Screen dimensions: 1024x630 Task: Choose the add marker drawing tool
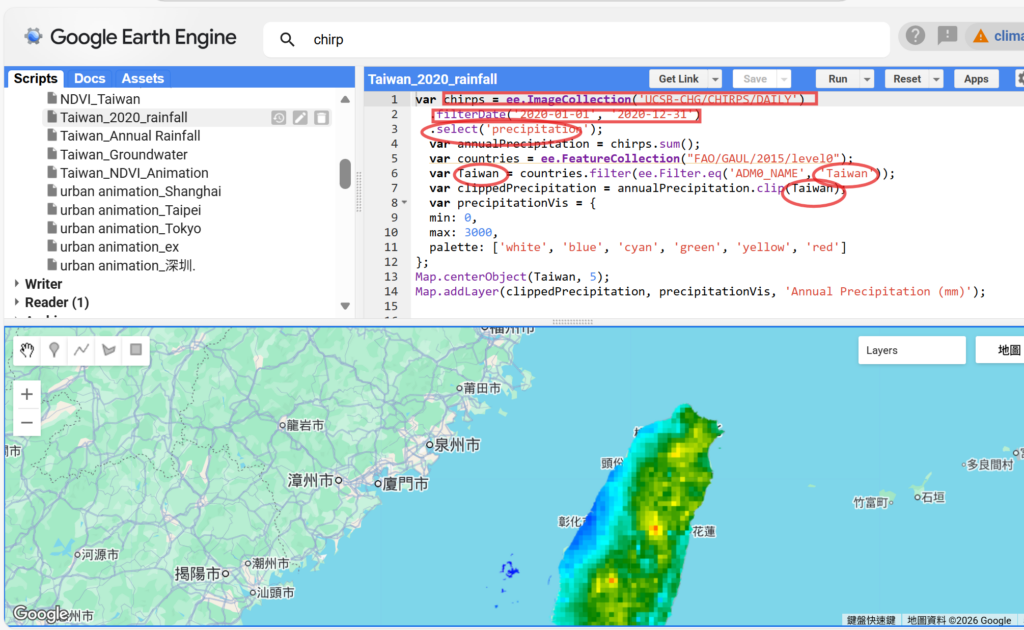click(x=55, y=350)
